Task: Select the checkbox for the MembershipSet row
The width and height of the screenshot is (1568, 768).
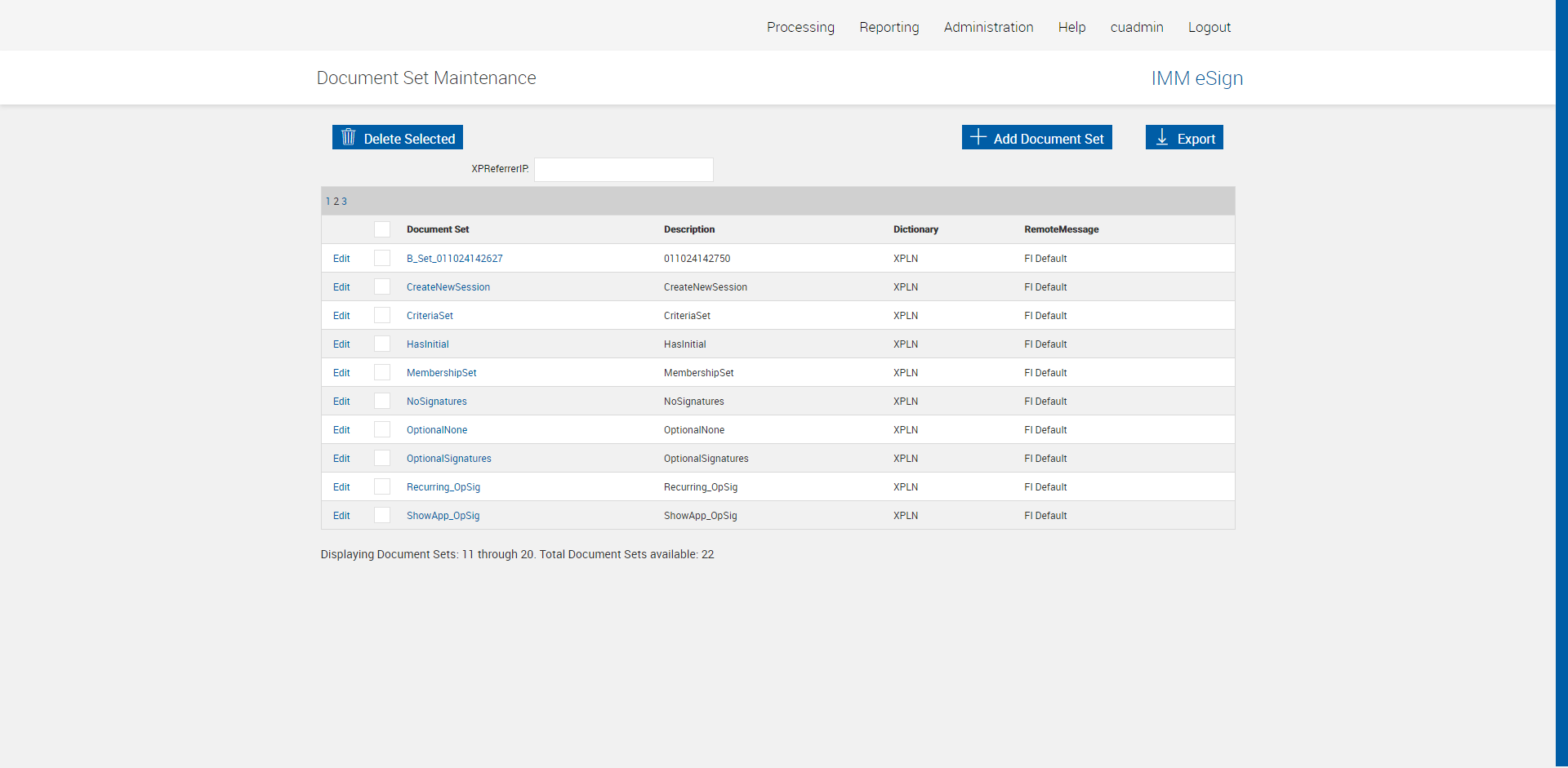Action: click(x=381, y=373)
